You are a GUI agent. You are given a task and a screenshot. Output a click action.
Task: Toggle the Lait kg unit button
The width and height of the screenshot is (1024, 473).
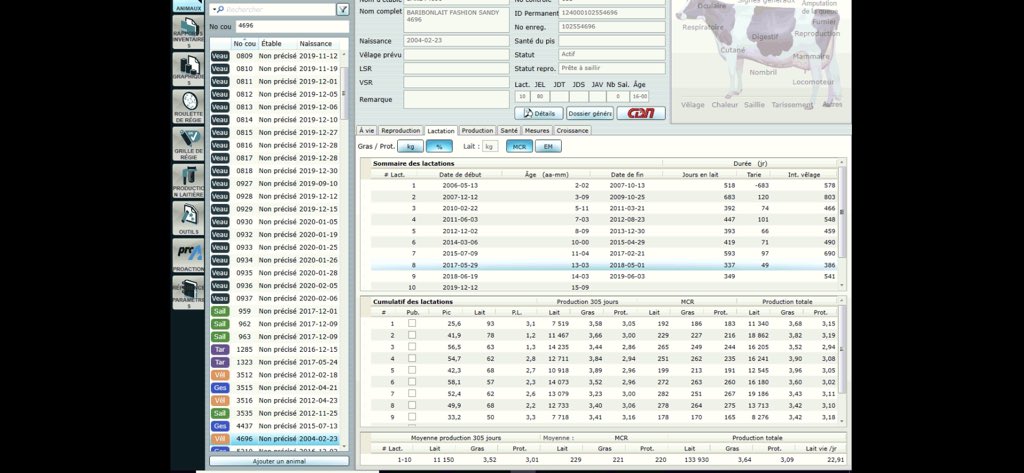pyautogui.click(x=490, y=147)
